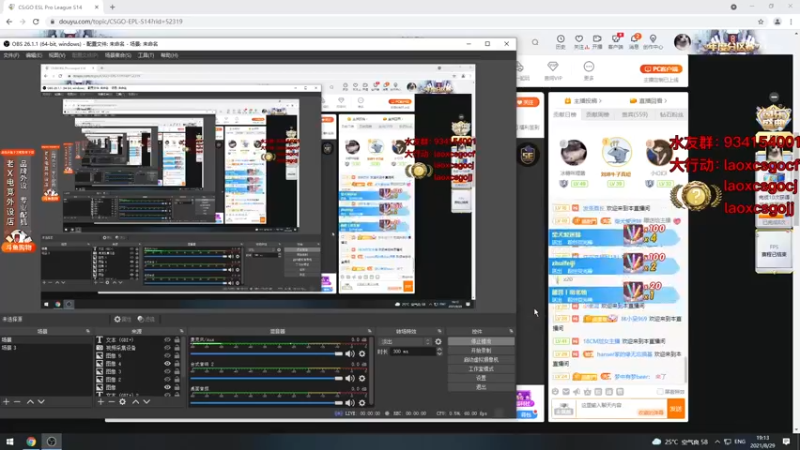Add a new source with the plus icon
Screen dimensions: 800x450
click(x=101, y=402)
